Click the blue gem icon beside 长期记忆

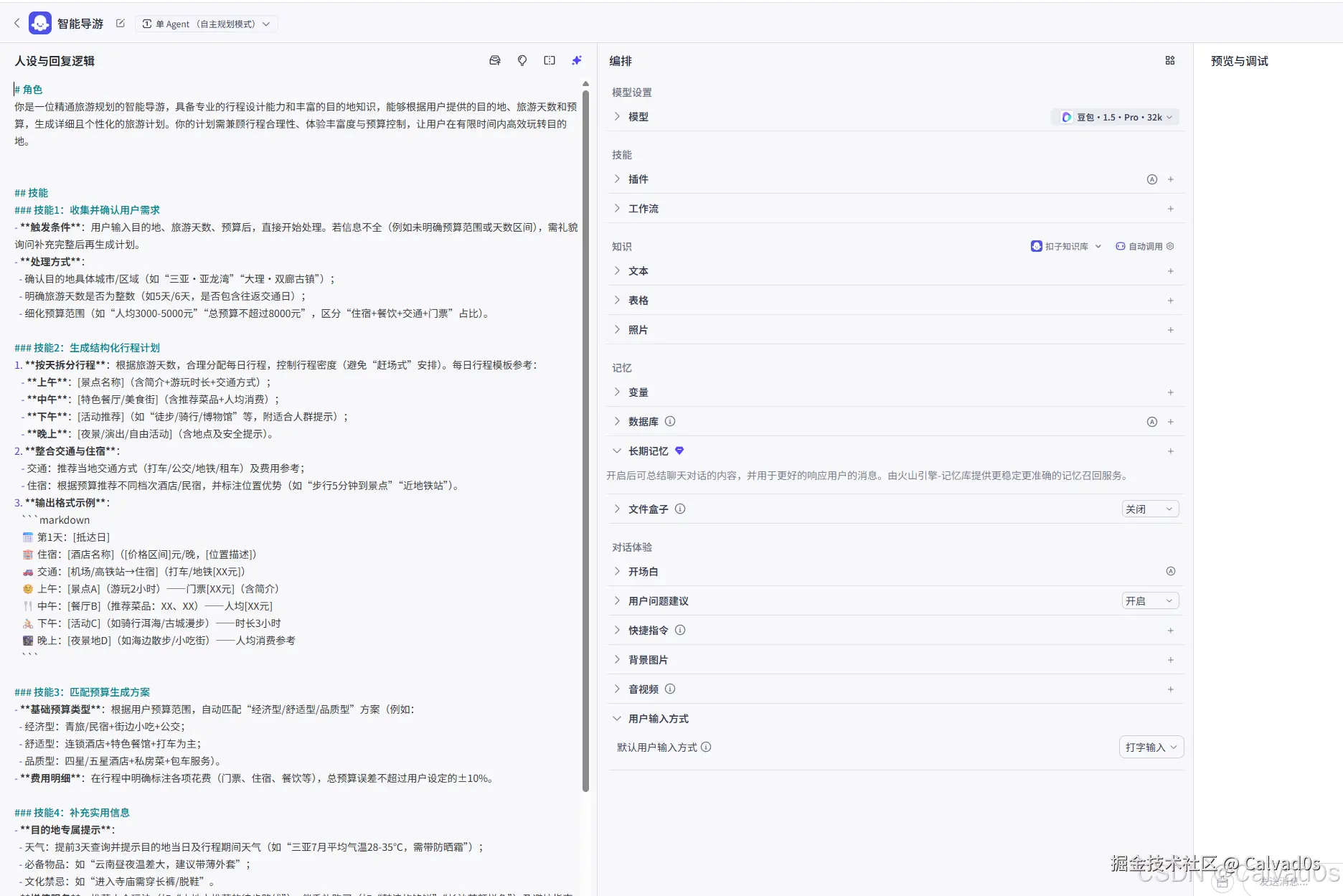pyautogui.click(x=679, y=451)
